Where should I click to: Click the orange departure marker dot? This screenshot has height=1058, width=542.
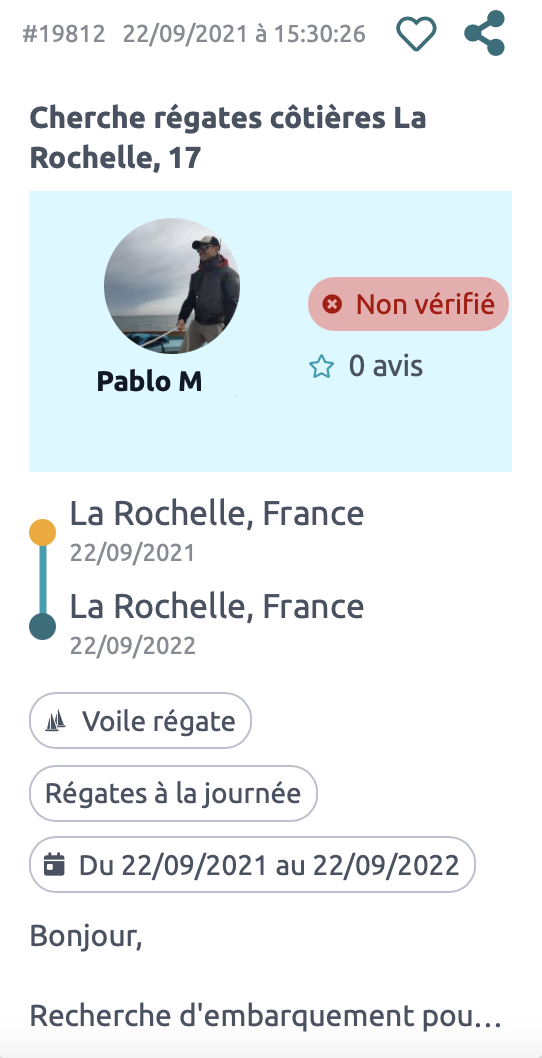click(43, 532)
